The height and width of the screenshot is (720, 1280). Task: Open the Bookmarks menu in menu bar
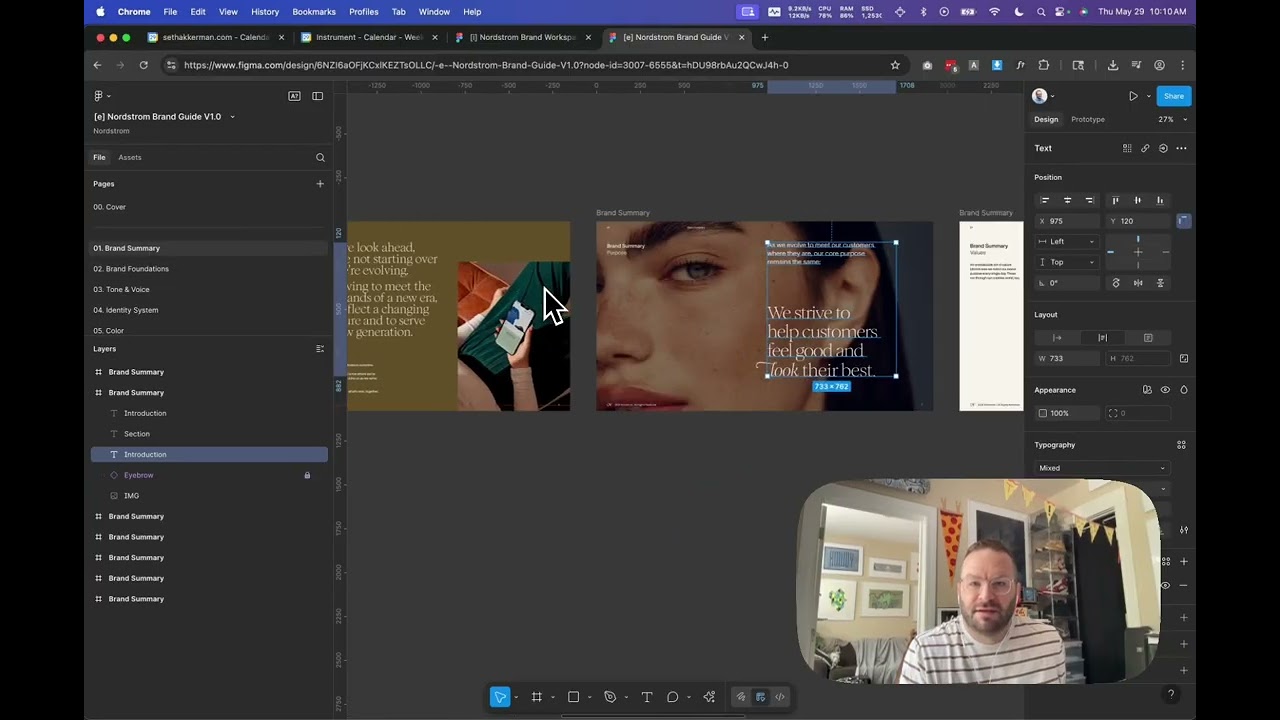pyautogui.click(x=314, y=12)
